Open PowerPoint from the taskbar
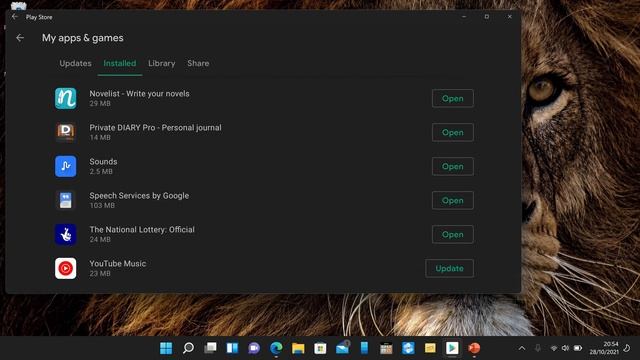Viewport: 640px width, 360px height. (474, 348)
